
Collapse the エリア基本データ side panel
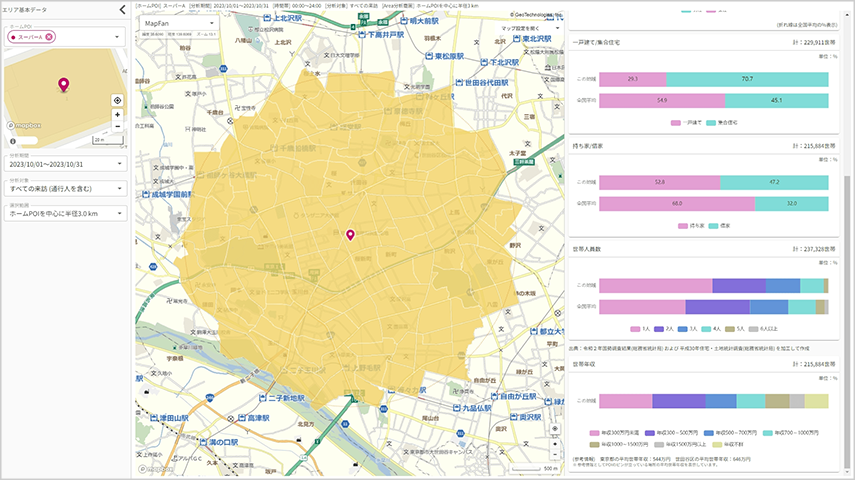point(122,10)
